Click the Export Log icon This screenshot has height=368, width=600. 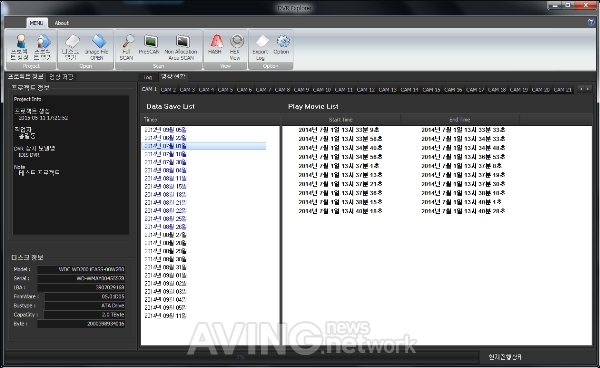tap(261, 47)
